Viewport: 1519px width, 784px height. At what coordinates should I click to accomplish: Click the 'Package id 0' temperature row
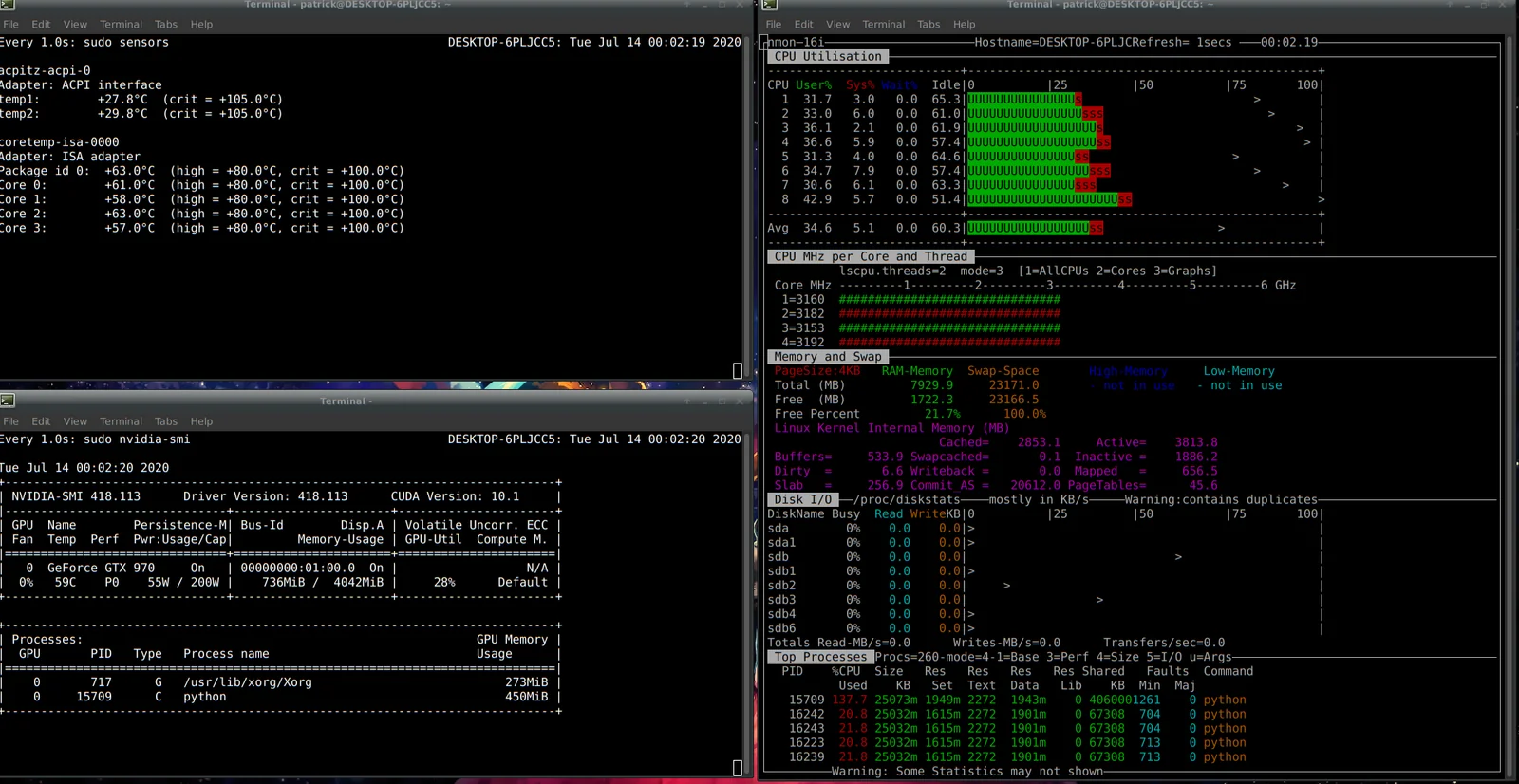(x=202, y=171)
